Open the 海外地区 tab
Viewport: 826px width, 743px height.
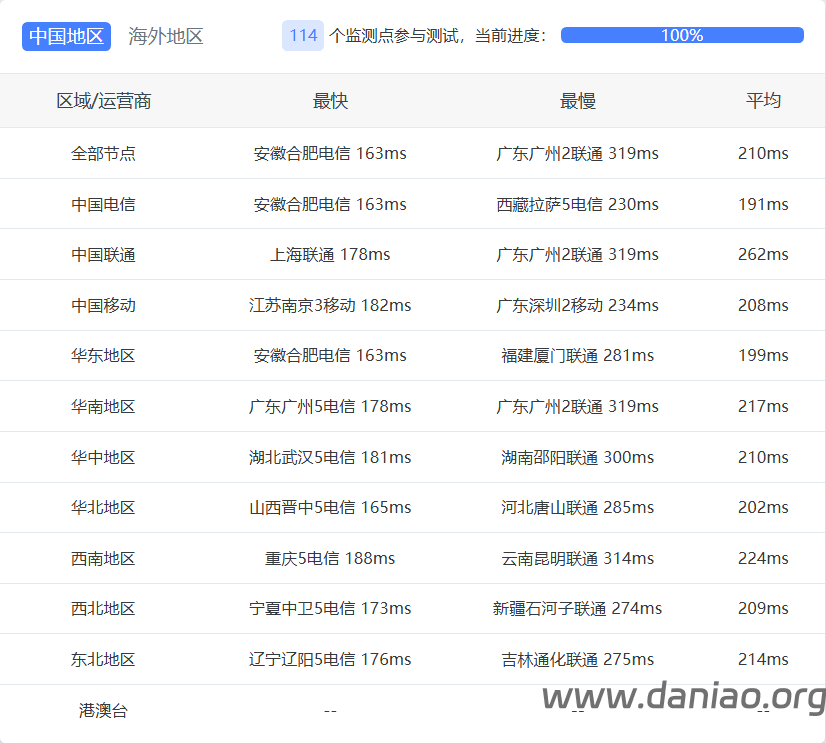pos(165,36)
